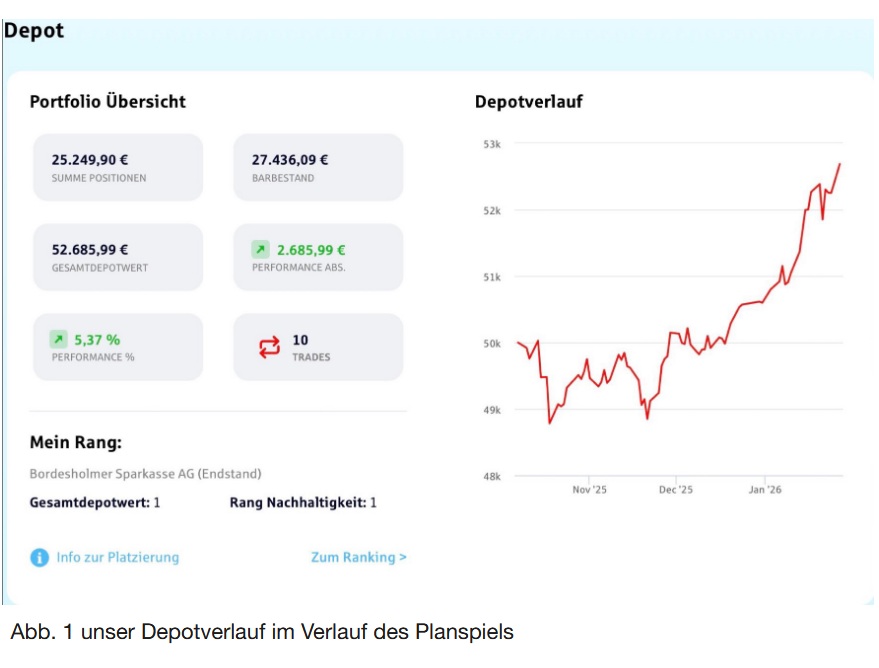The width and height of the screenshot is (879, 668).
Task: Click the red trades swap icon
Action: [x=270, y=347]
